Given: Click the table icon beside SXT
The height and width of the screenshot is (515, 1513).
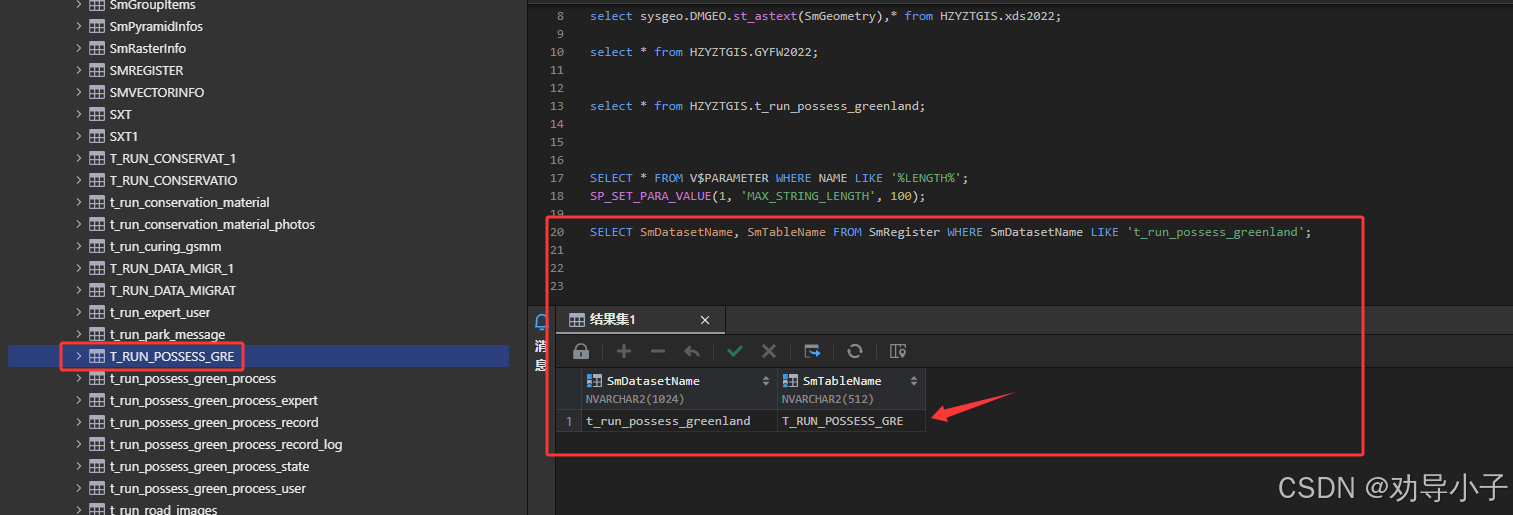Looking at the screenshot, I should pyautogui.click(x=97, y=114).
